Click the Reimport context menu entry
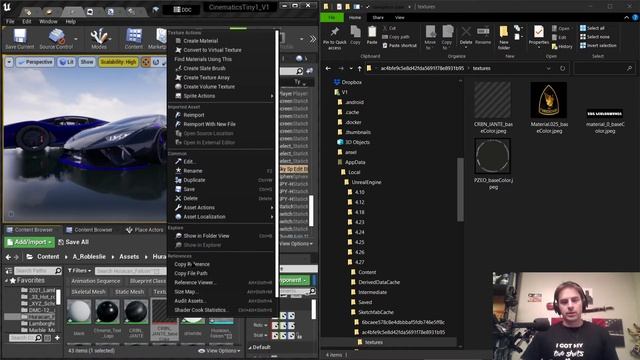This screenshot has height=360, width=640. click(193, 115)
